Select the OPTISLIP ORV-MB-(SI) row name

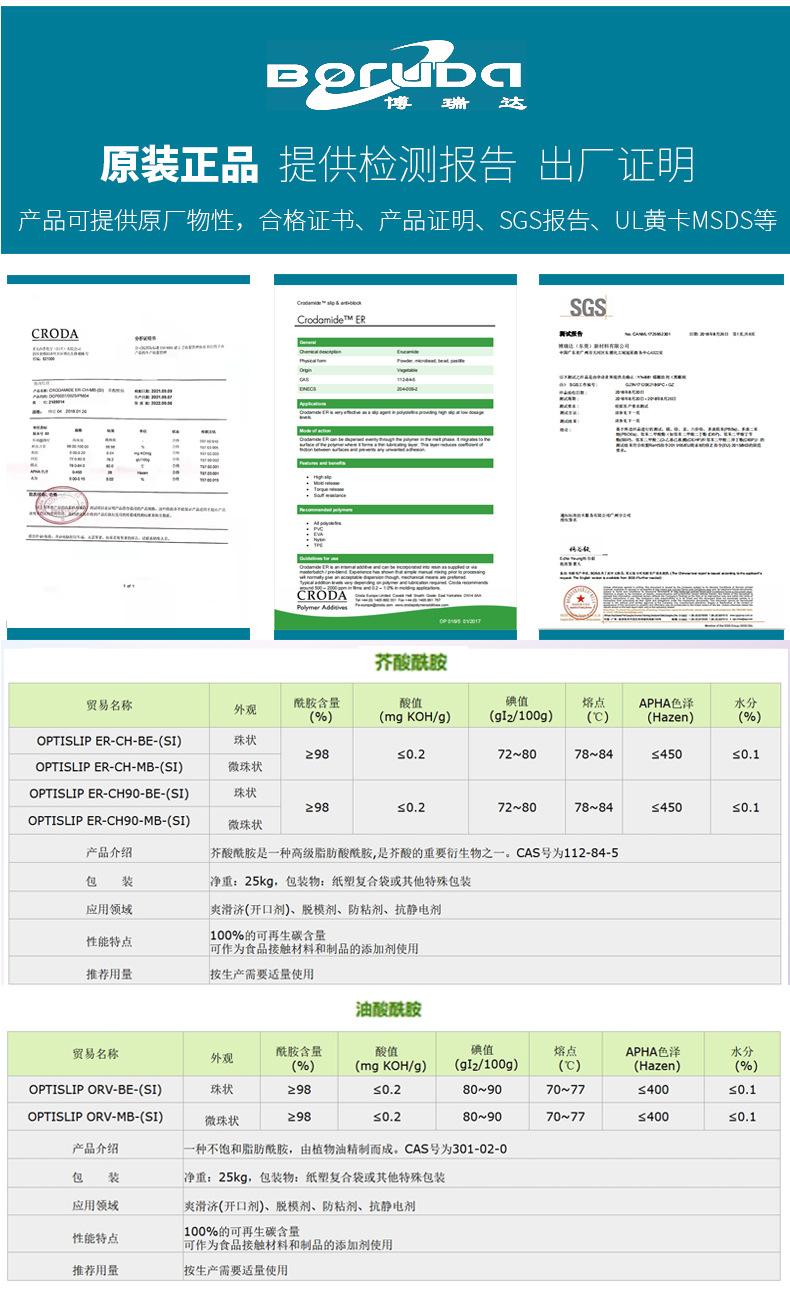[95, 1116]
